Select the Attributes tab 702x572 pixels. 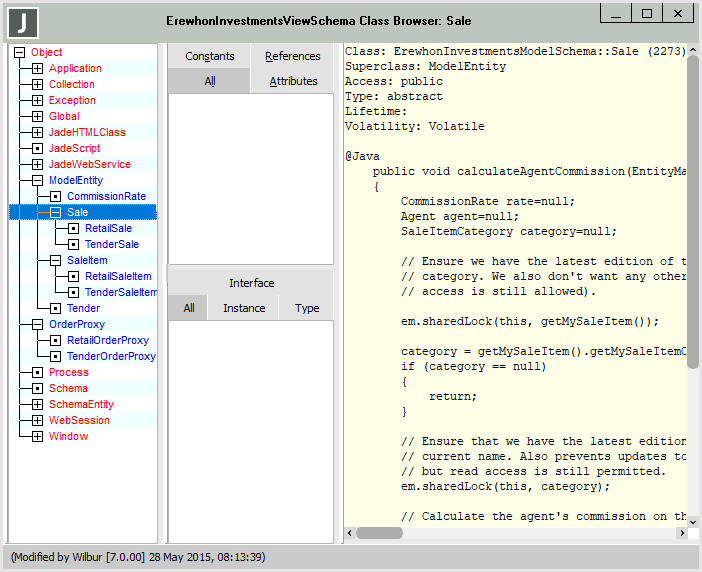coord(292,81)
